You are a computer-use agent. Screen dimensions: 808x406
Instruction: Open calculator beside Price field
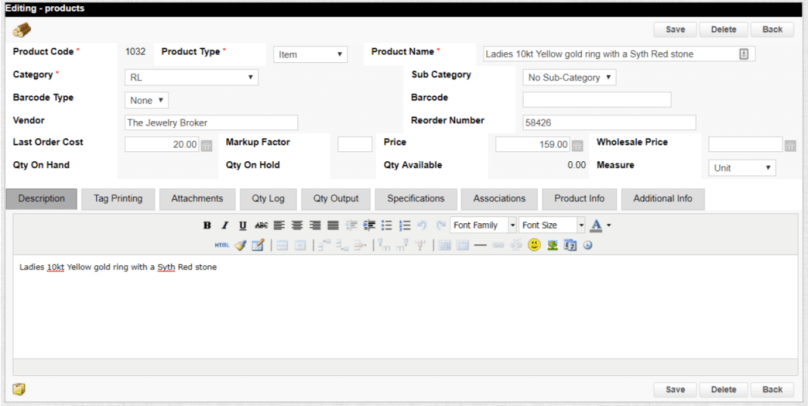click(577, 145)
